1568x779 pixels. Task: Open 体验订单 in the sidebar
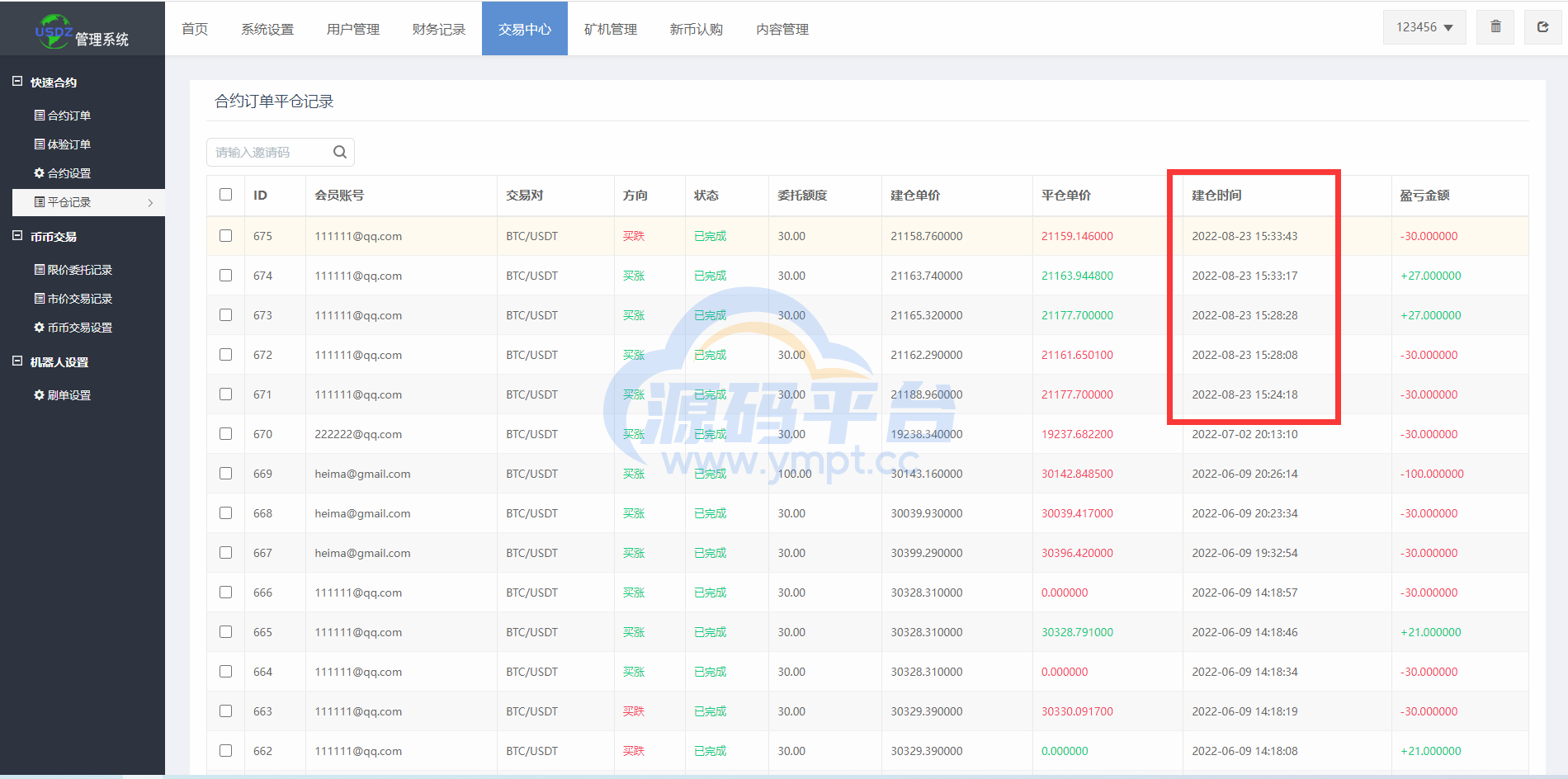(63, 144)
